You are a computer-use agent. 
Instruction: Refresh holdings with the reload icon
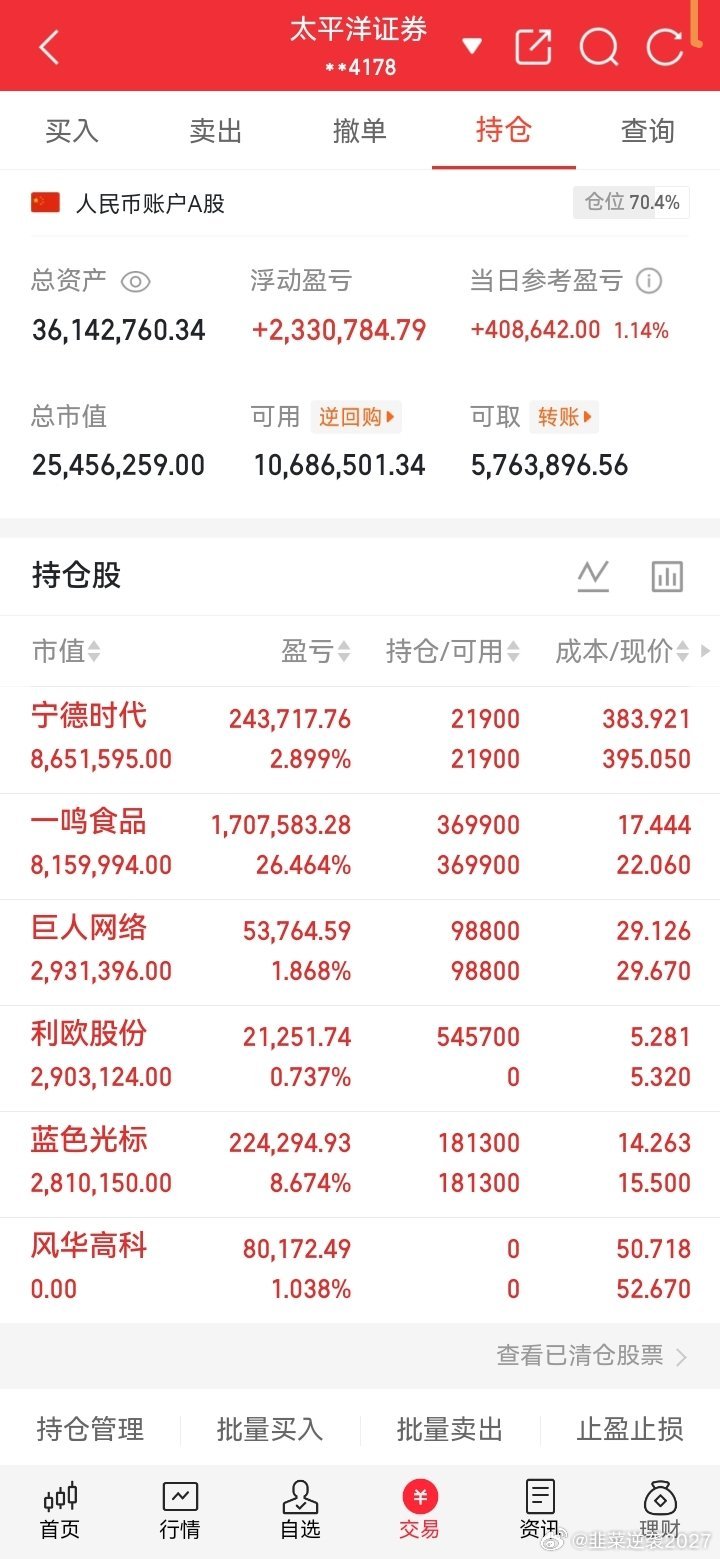(665, 47)
